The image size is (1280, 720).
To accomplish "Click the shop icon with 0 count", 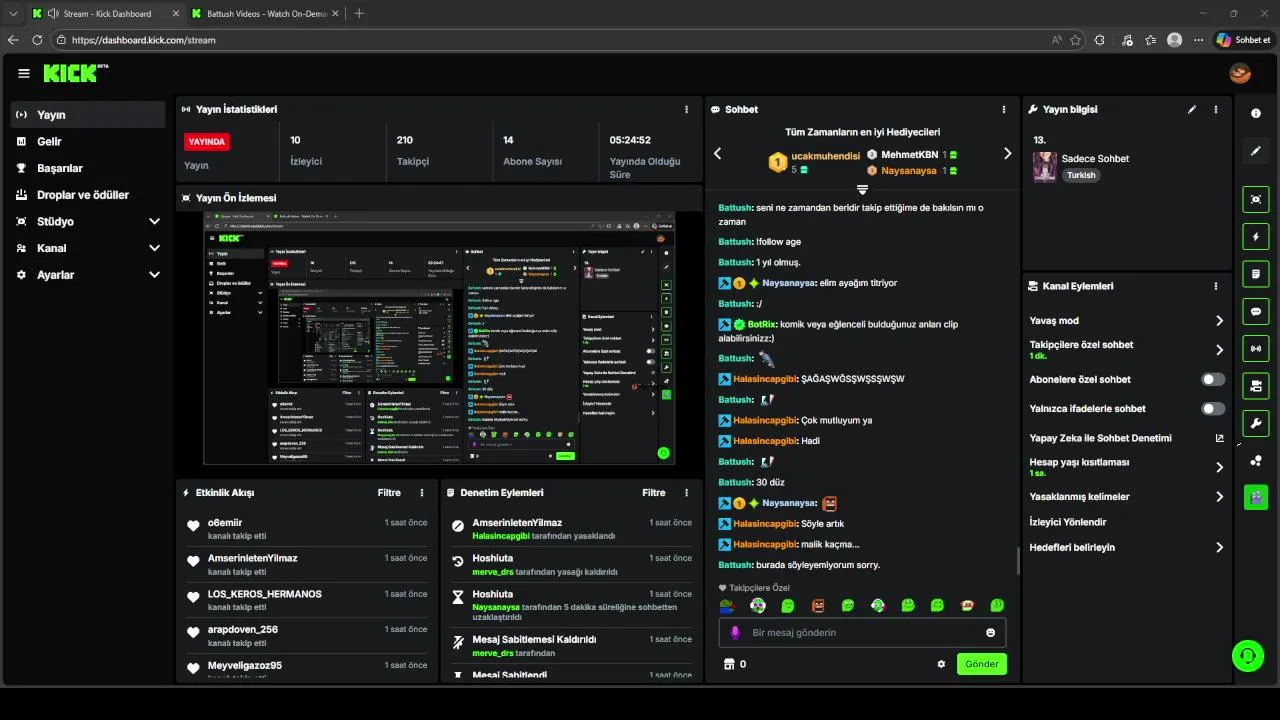I will point(729,664).
